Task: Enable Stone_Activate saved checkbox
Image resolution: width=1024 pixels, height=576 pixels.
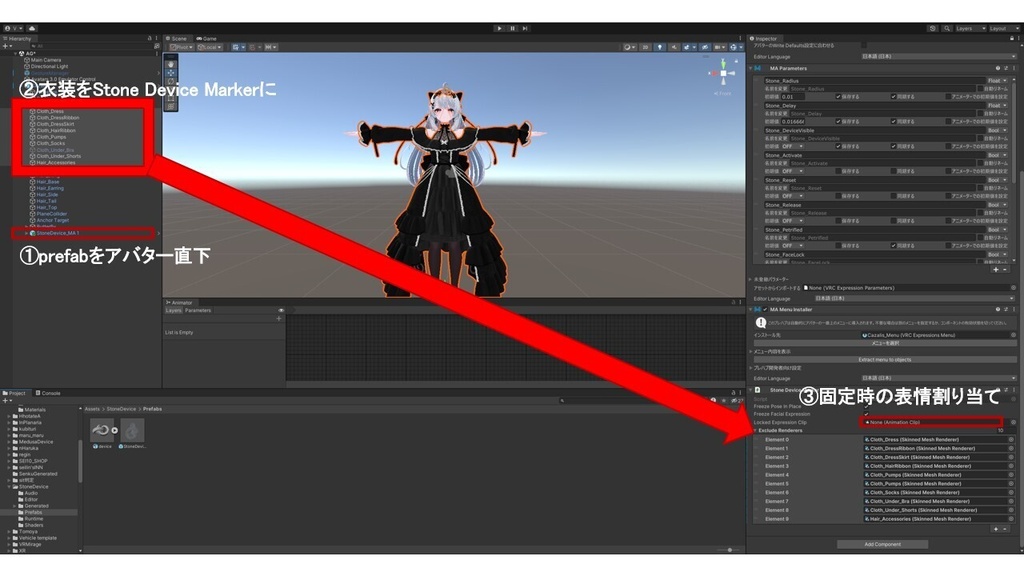Action: point(839,171)
